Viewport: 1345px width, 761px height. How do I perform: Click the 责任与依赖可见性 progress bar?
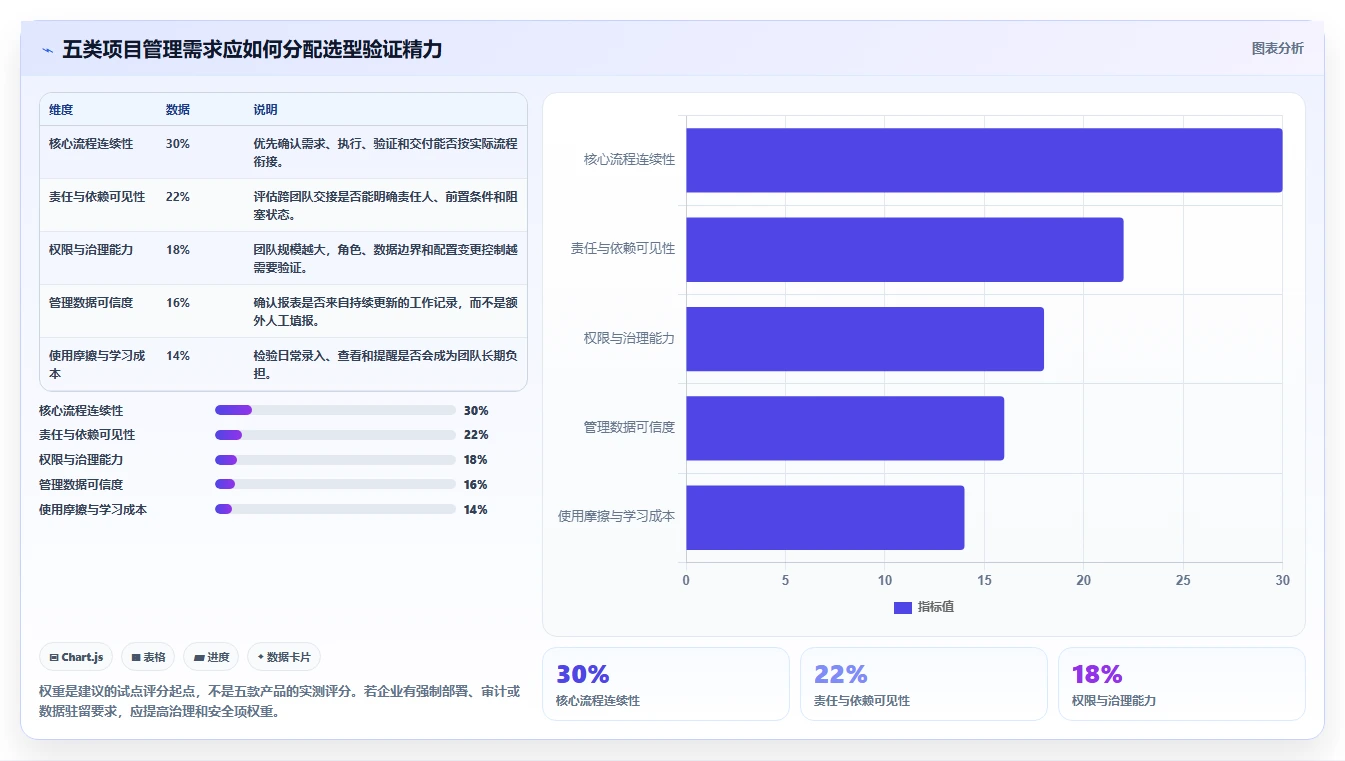tap(335, 435)
